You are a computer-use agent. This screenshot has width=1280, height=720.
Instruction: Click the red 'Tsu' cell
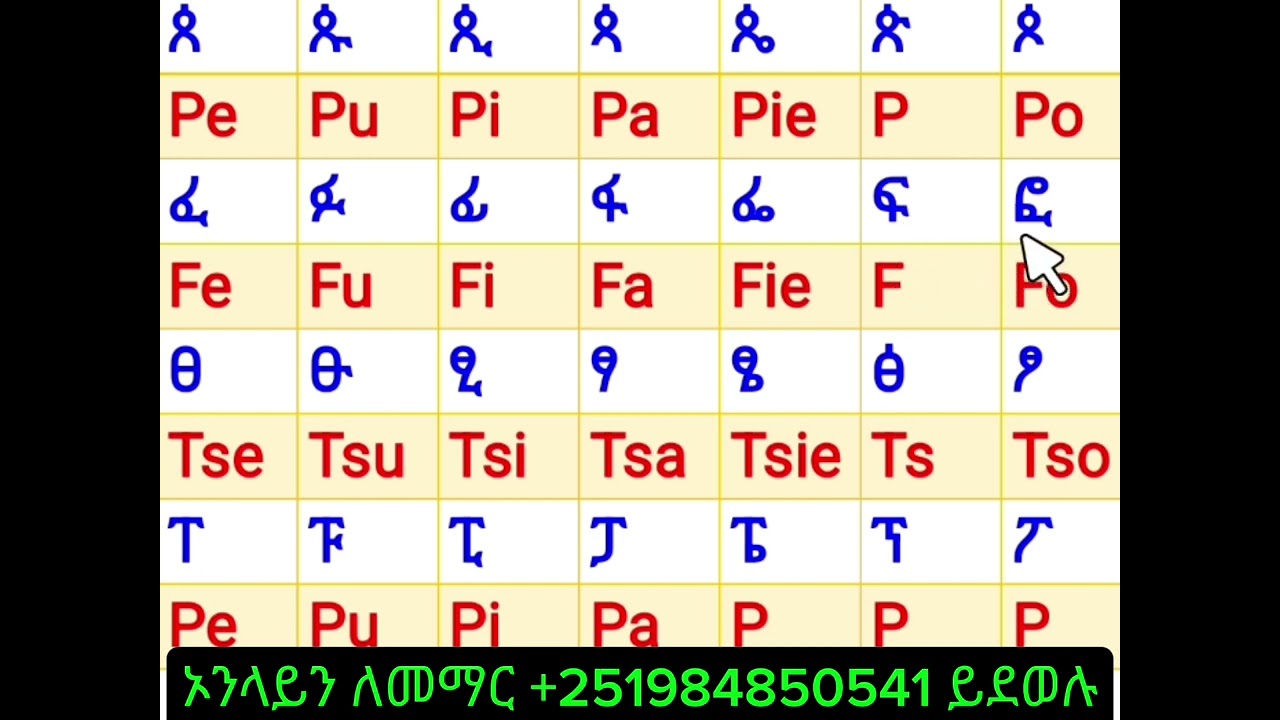tap(357, 456)
